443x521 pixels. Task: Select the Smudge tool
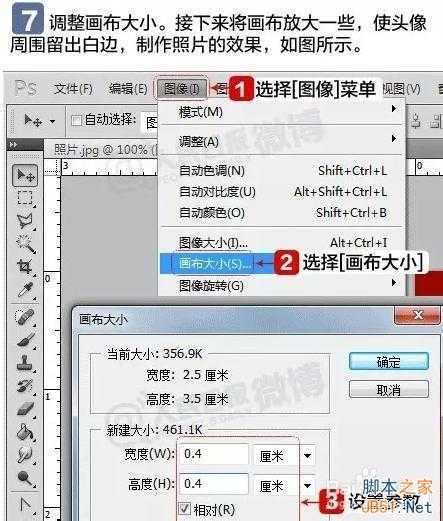click(x=25, y=455)
